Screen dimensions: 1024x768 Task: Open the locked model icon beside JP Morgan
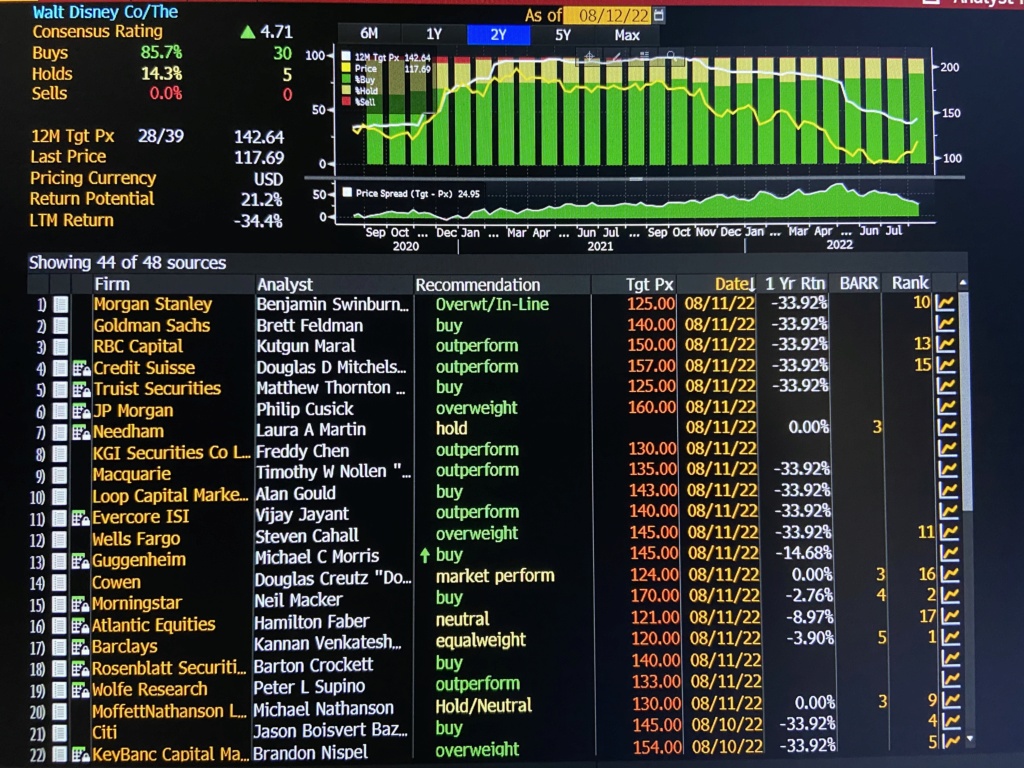point(81,411)
